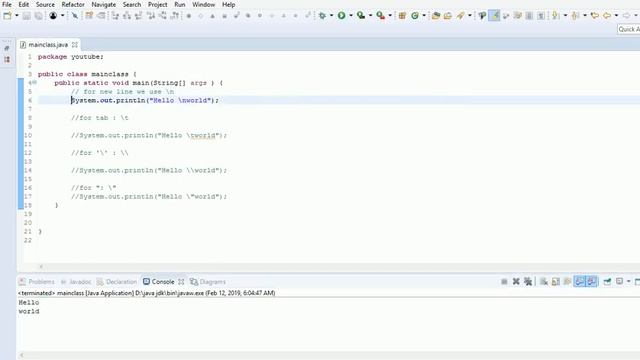Open the Source menu
Viewport: 640px width, 360px height.
click(45, 4)
